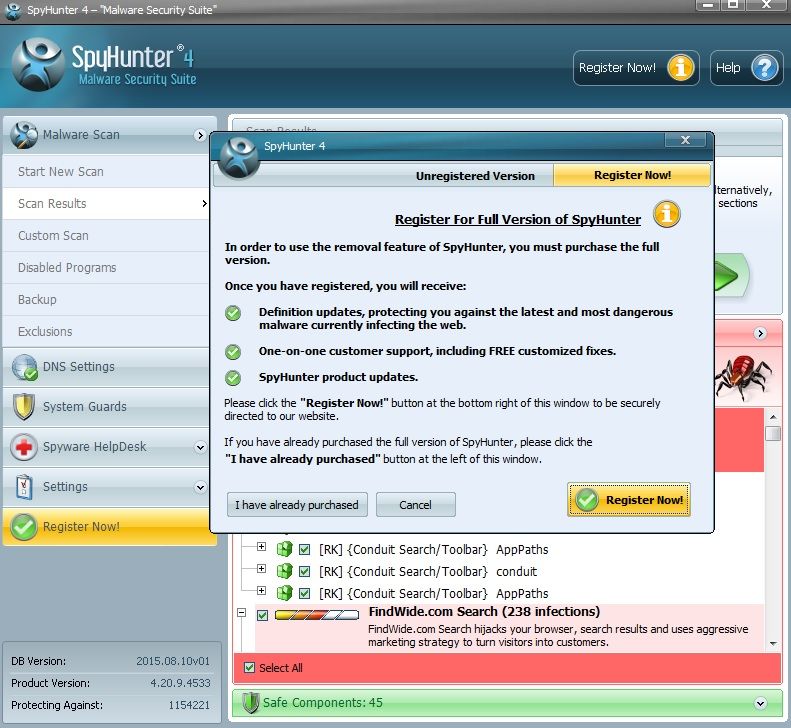Image resolution: width=791 pixels, height=728 pixels.
Task: Click the red threats panel arrow button
Action: pyautogui.click(x=760, y=333)
